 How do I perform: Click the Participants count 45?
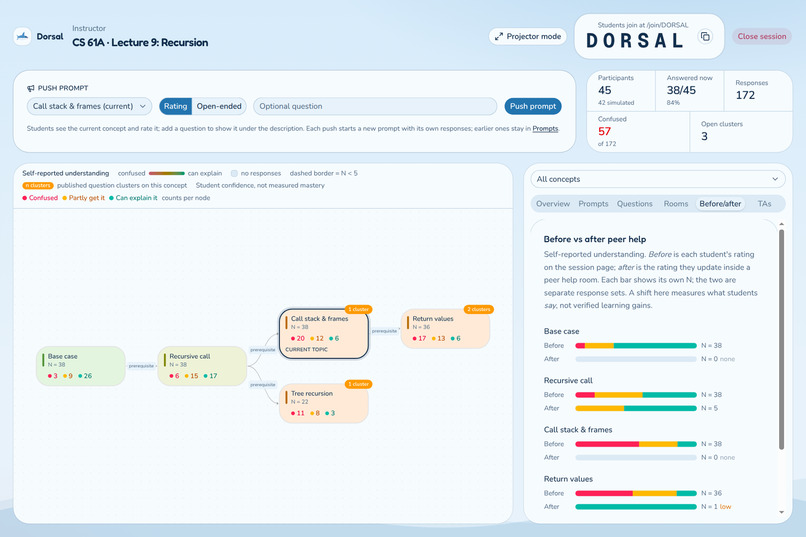[x=604, y=90]
